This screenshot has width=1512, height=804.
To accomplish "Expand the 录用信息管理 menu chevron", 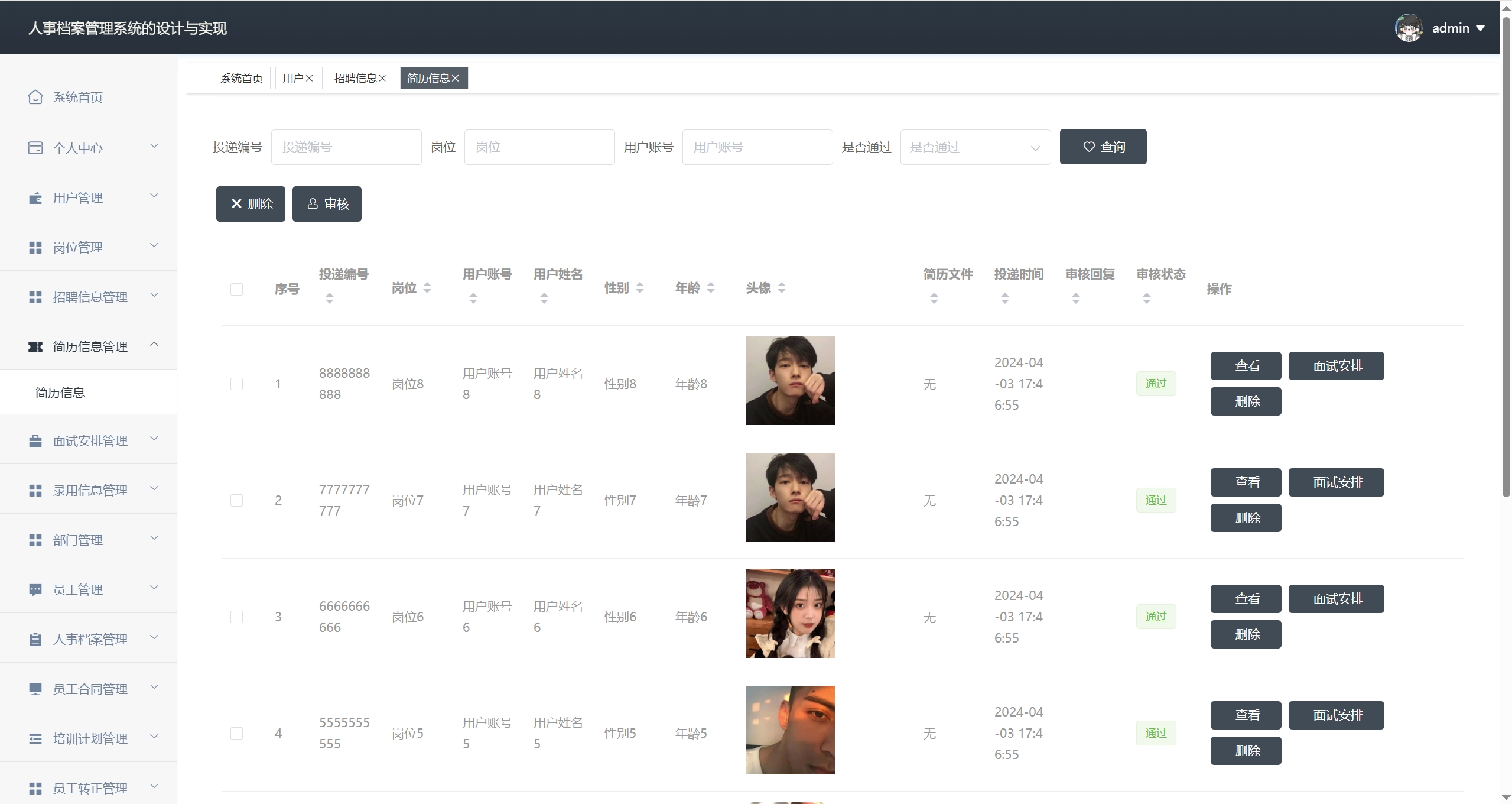I will click(154, 488).
